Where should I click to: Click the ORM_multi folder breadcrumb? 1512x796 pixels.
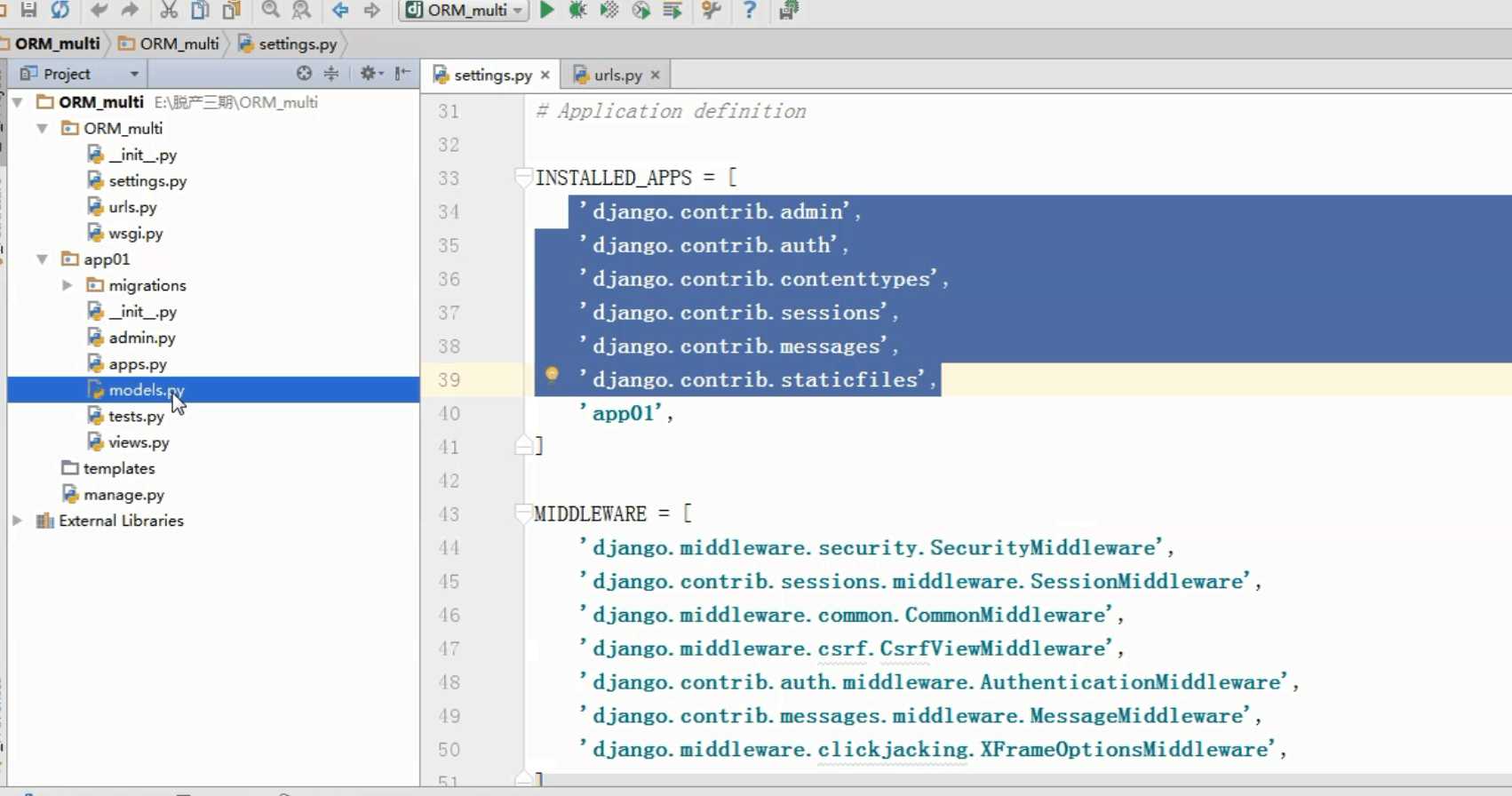170,44
